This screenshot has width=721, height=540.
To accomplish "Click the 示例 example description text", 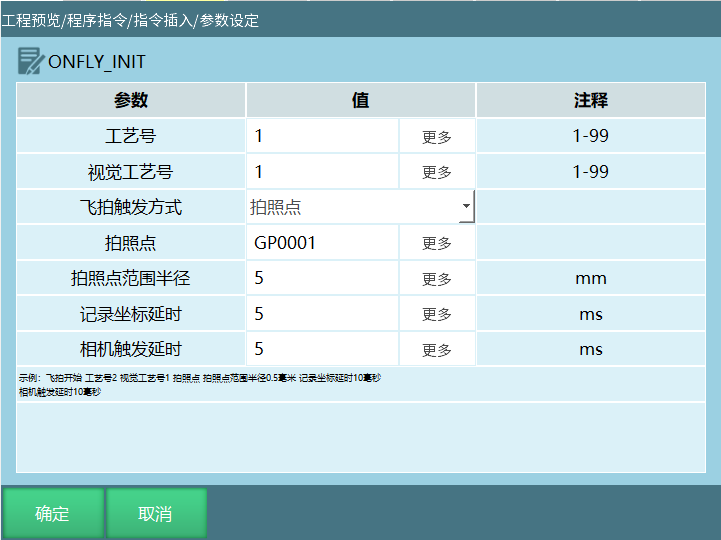I will [x=200, y=385].
